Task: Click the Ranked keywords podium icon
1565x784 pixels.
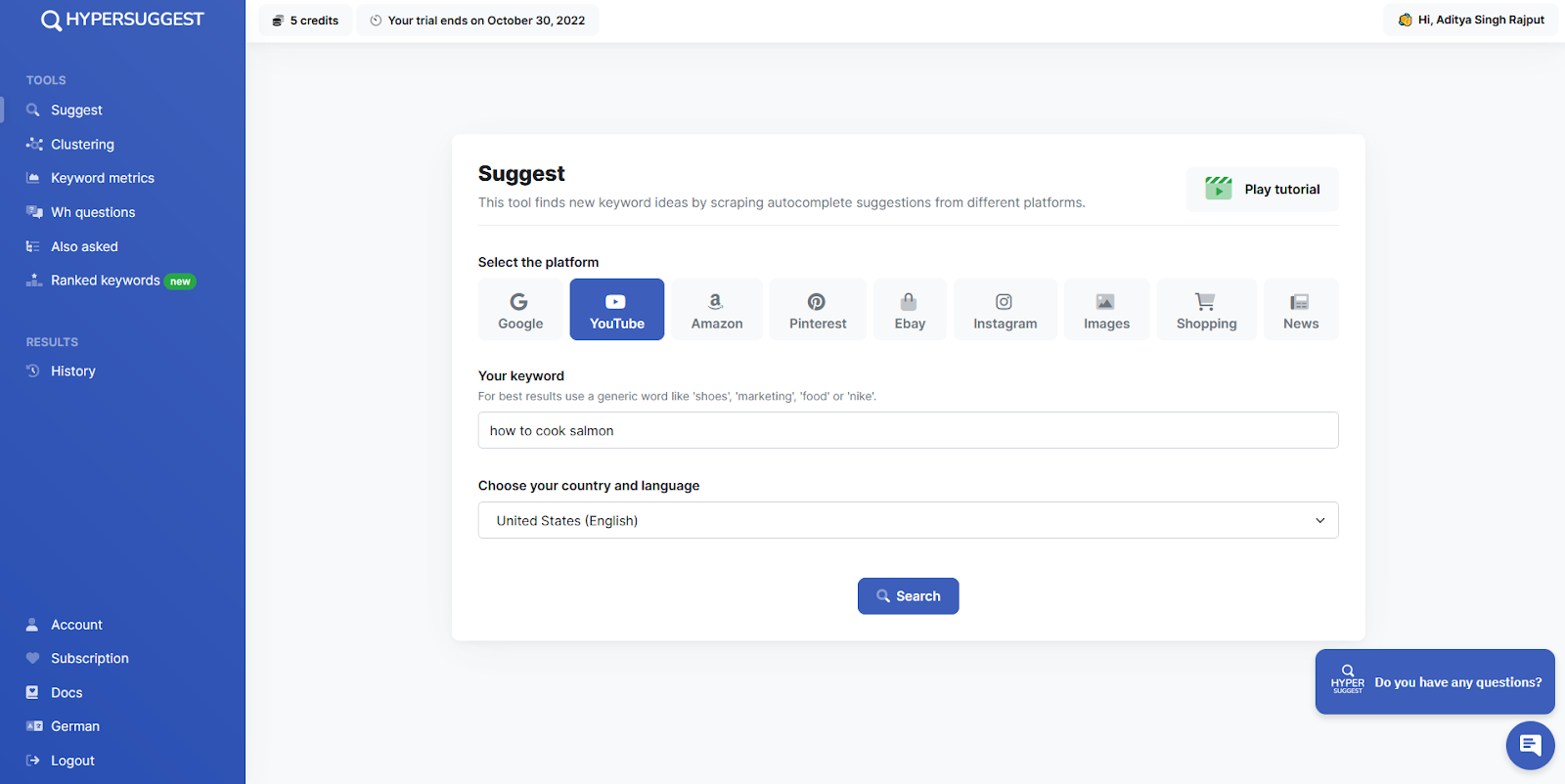Action: point(34,281)
